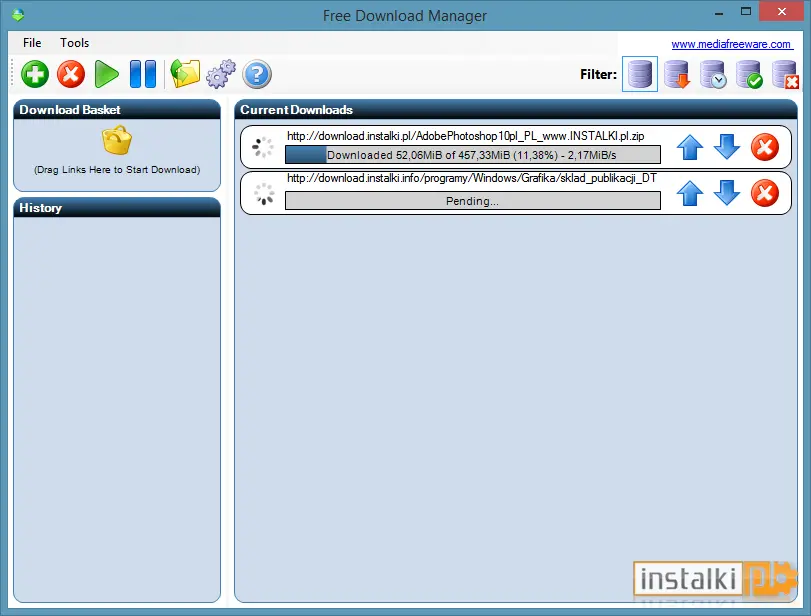Image resolution: width=811 pixels, height=616 pixels.
Task: Cancel the AdobePhotoshop zip download
Action: (764, 147)
